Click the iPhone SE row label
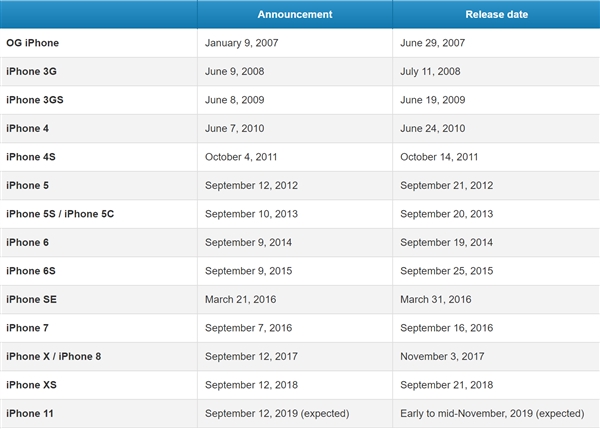The width and height of the screenshot is (600, 429). click(32, 299)
